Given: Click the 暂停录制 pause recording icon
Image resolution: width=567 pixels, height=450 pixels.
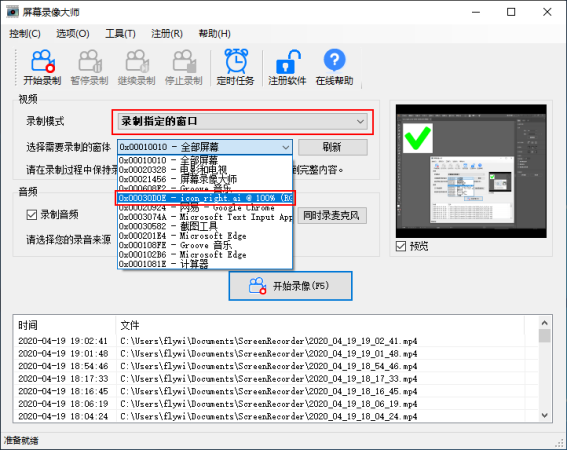Looking at the screenshot, I should 90,61.
